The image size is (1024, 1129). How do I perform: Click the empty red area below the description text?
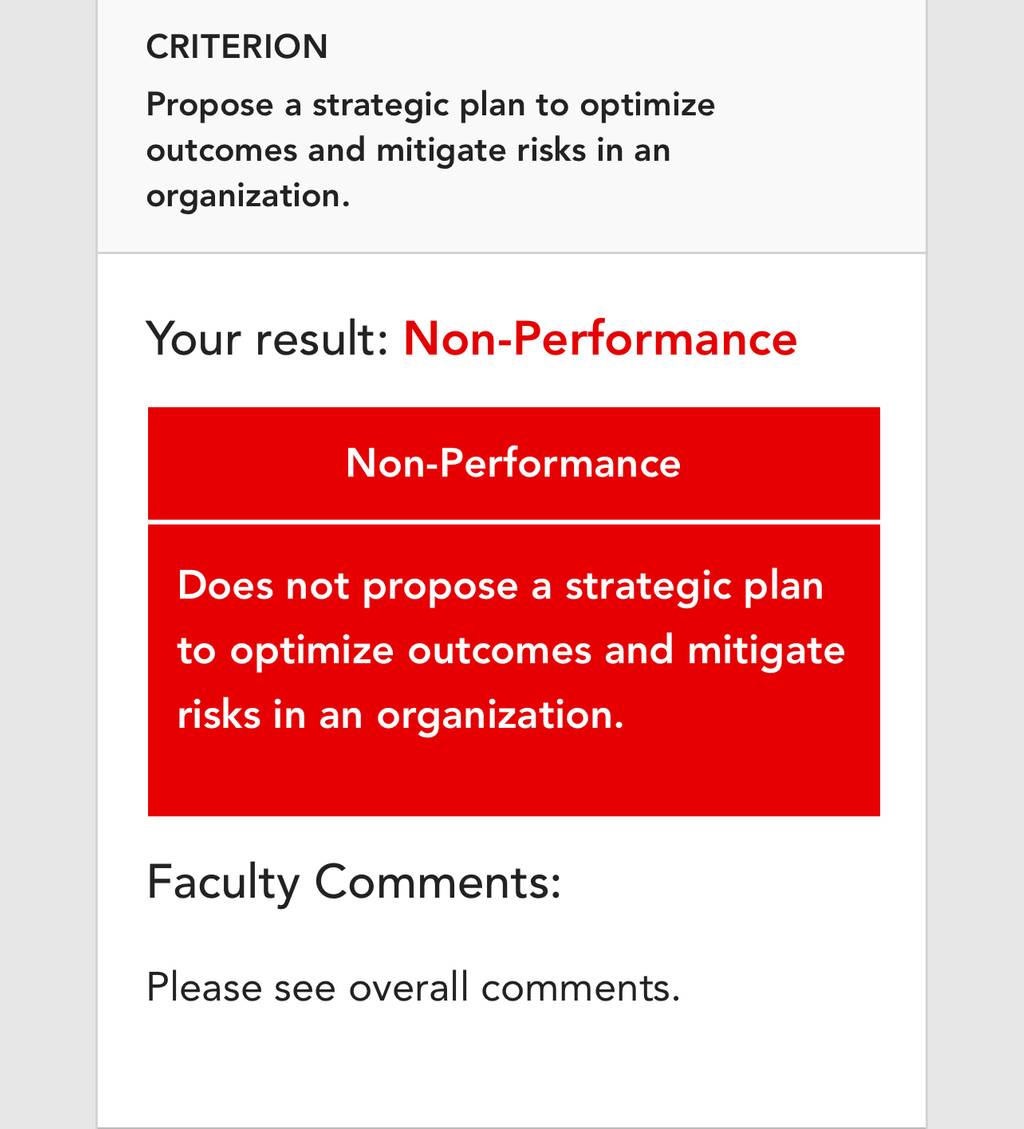514,779
